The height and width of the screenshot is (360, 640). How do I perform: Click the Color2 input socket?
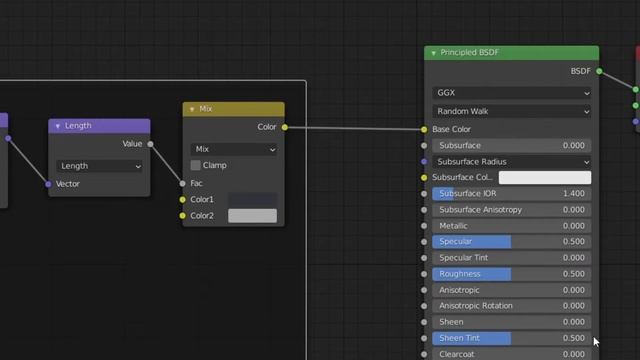coord(182,216)
